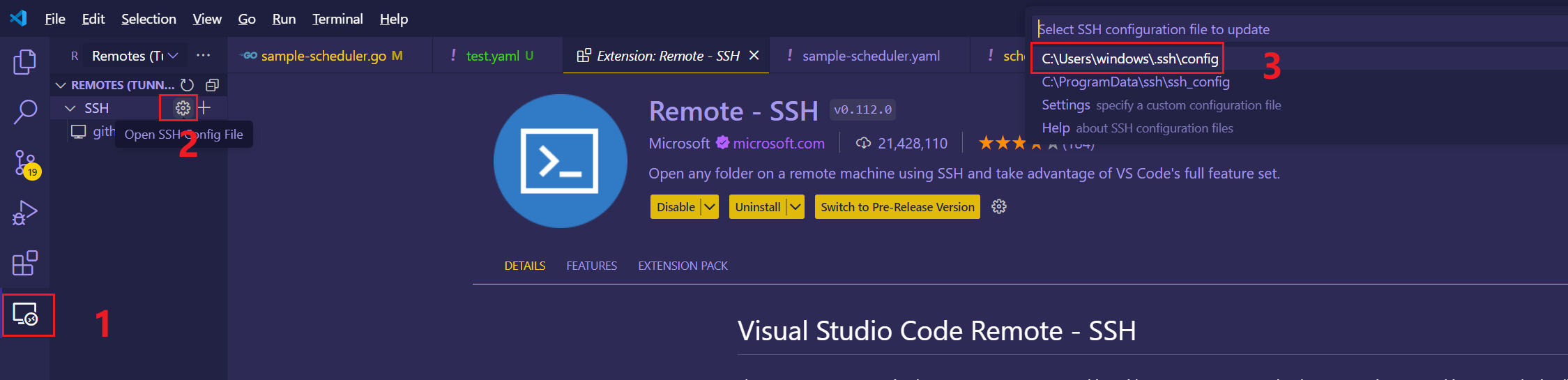Switch to the EXTENSION PACK tab
Screen dimensions: 1568x380
(x=683, y=266)
